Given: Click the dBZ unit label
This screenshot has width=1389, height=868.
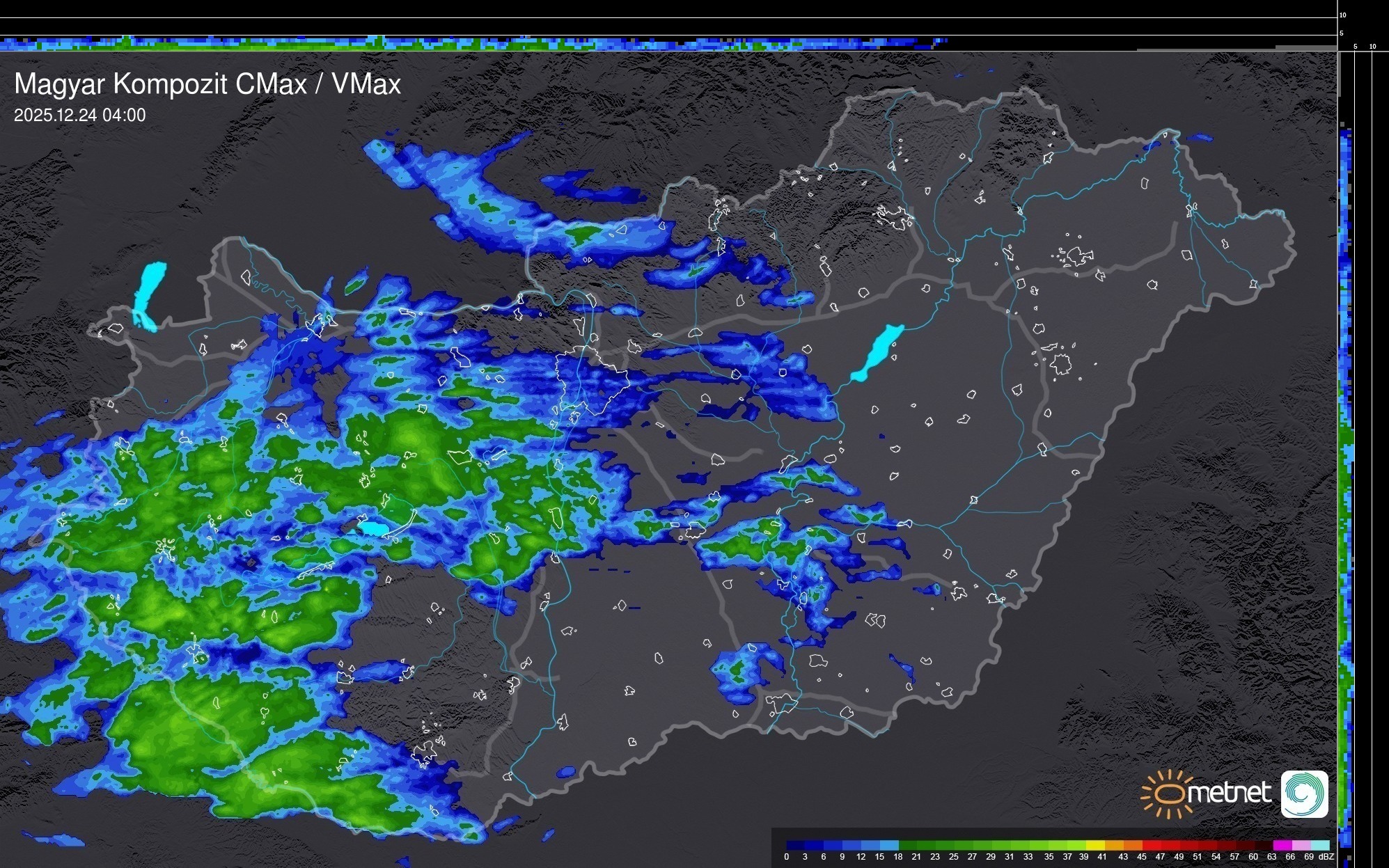Looking at the screenshot, I should click(1326, 857).
